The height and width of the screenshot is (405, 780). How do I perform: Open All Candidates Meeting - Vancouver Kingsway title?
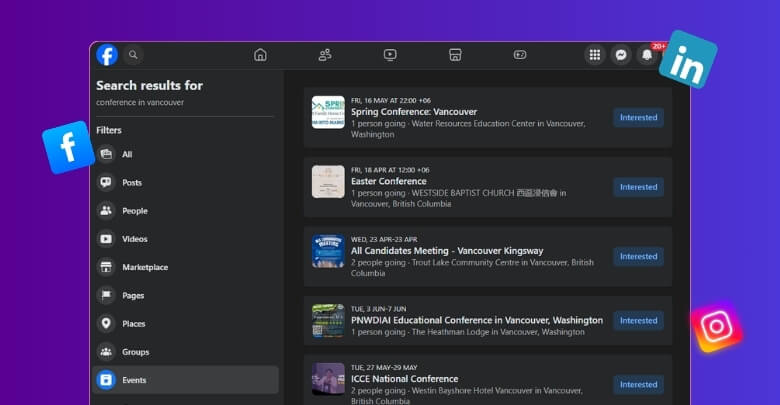pos(447,251)
